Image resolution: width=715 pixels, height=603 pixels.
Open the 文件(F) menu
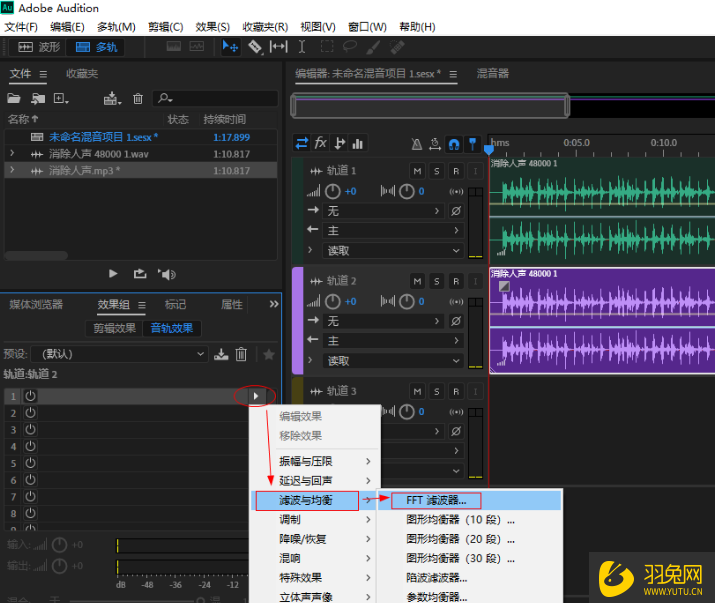tap(21, 27)
